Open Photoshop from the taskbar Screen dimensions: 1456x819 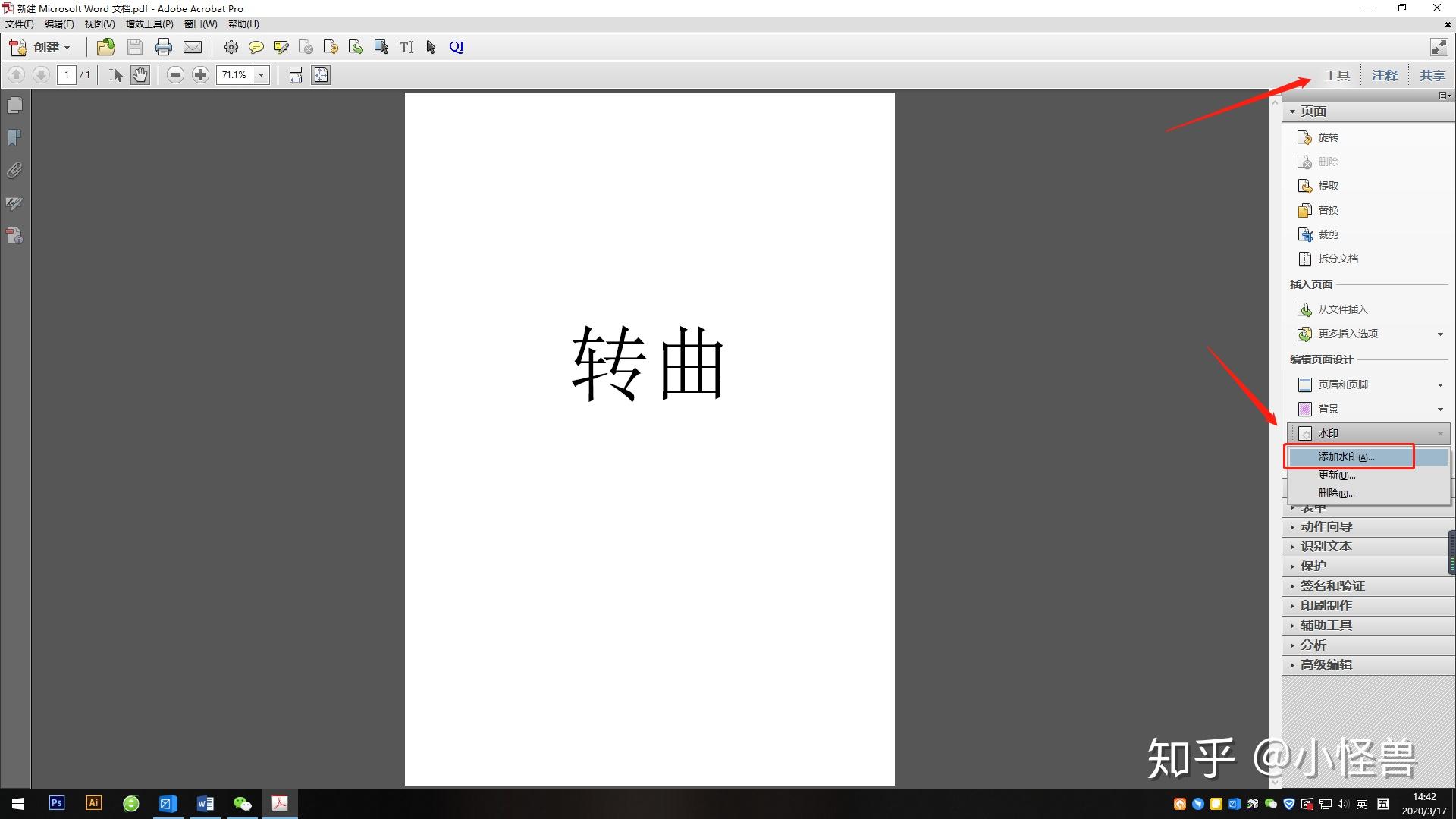coord(56,803)
